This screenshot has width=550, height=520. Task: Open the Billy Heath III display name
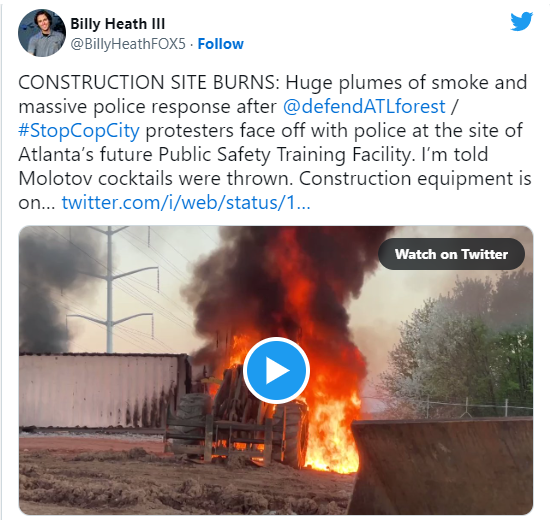[x=118, y=24]
